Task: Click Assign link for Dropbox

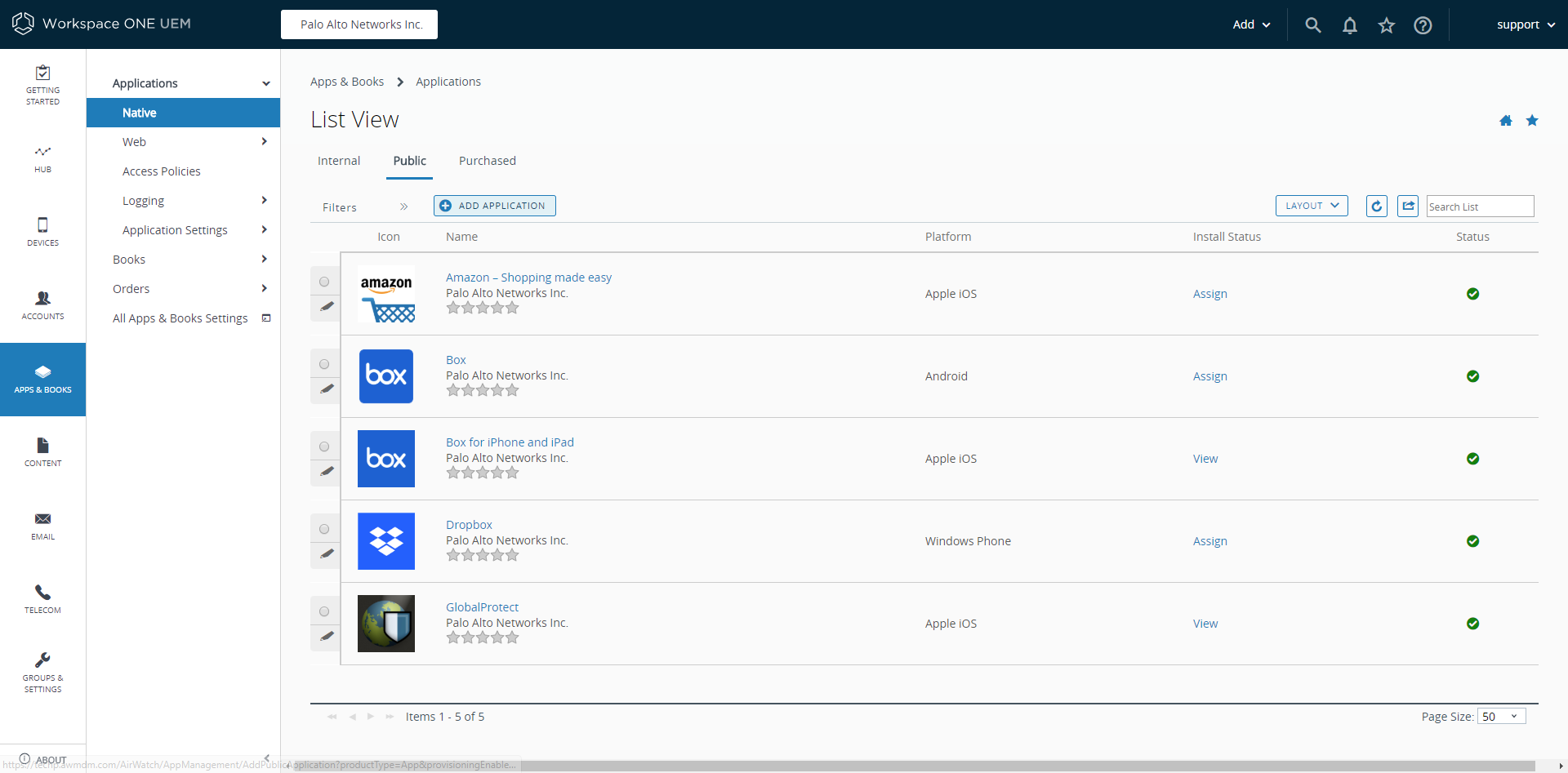Action: point(1209,541)
